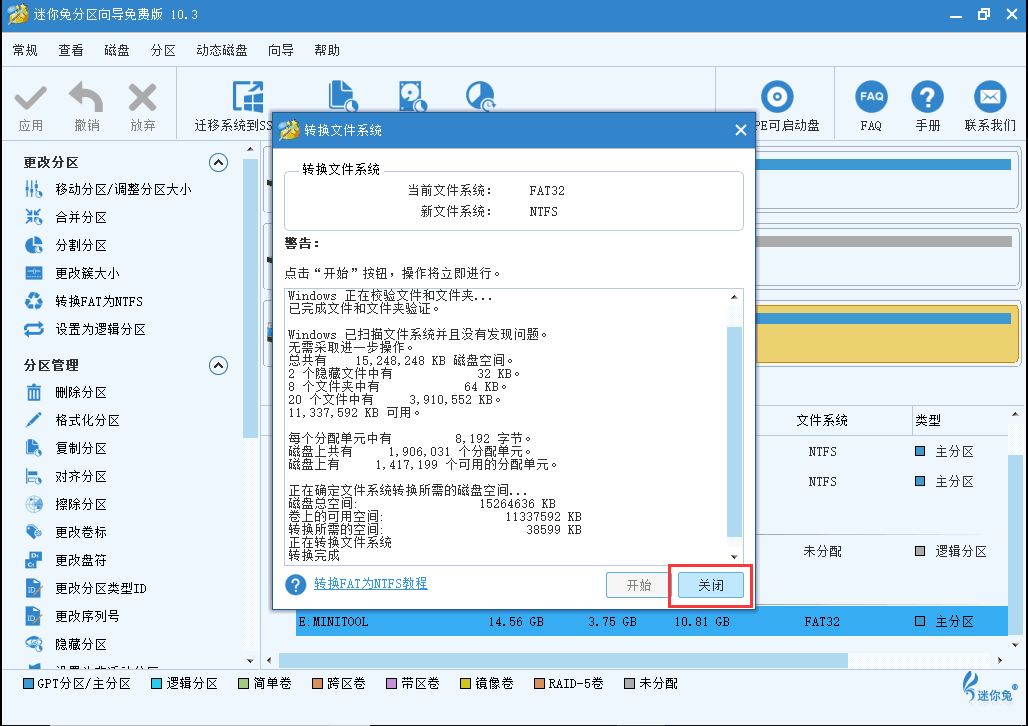Select Align Partition (对齐分区)
Image resolution: width=1028 pixels, height=726 pixels.
click(66, 477)
